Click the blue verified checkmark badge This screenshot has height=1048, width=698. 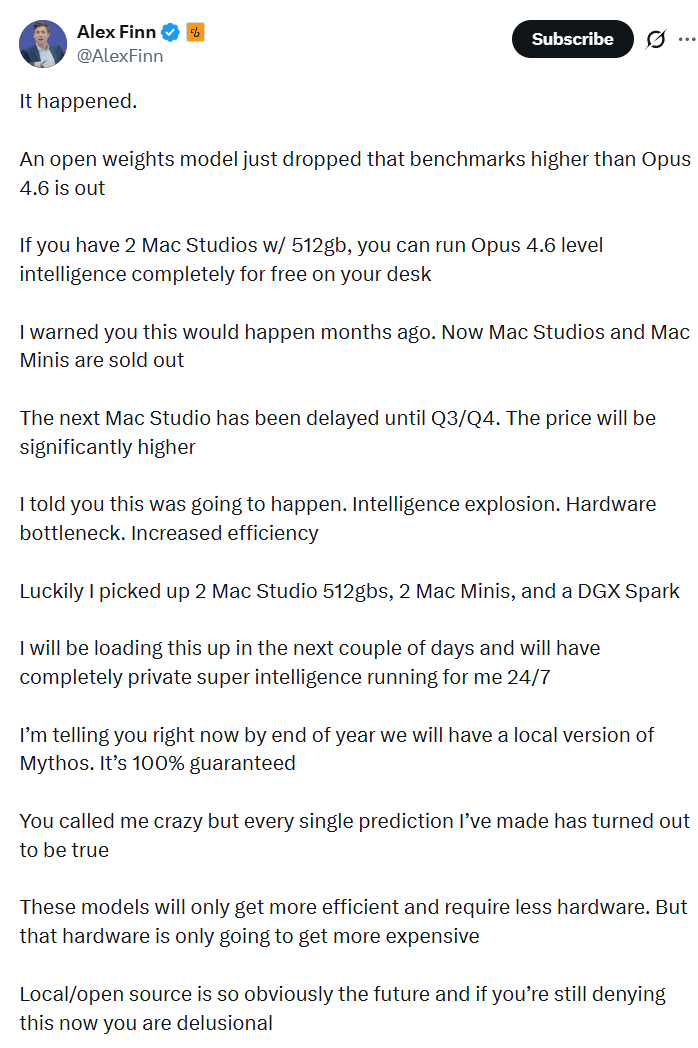171,33
